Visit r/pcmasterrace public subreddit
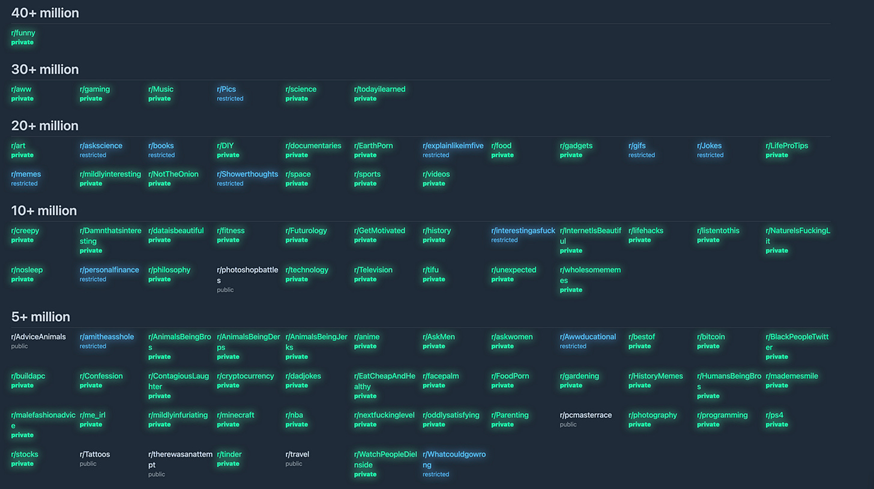Screen dimensions: 874x489 (x=585, y=415)
